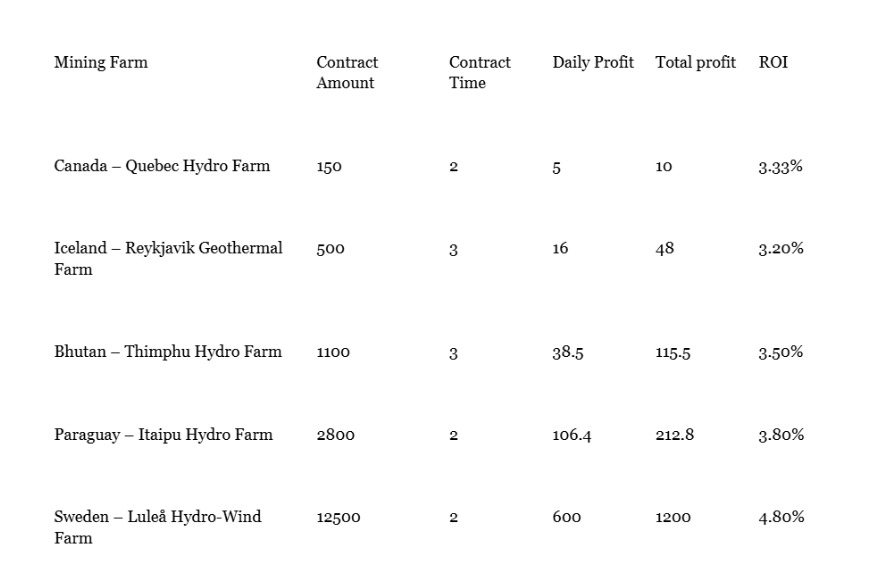The image size is (883, 571).
Task: Click the ROI column header
Action: tap(773, 63)
